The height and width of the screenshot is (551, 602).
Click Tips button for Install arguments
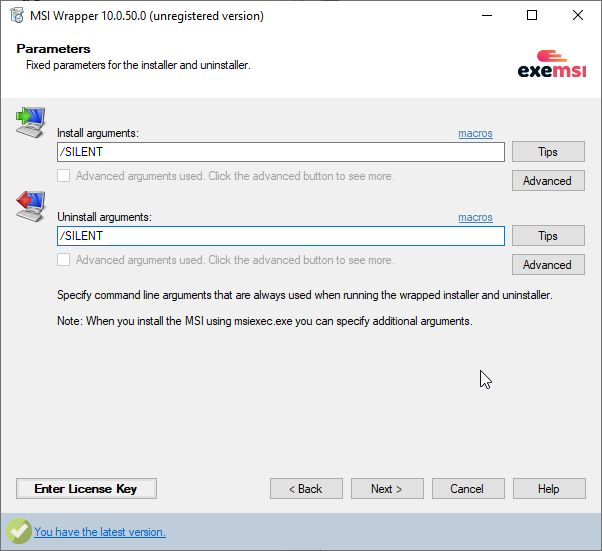[x=548, y=152]
